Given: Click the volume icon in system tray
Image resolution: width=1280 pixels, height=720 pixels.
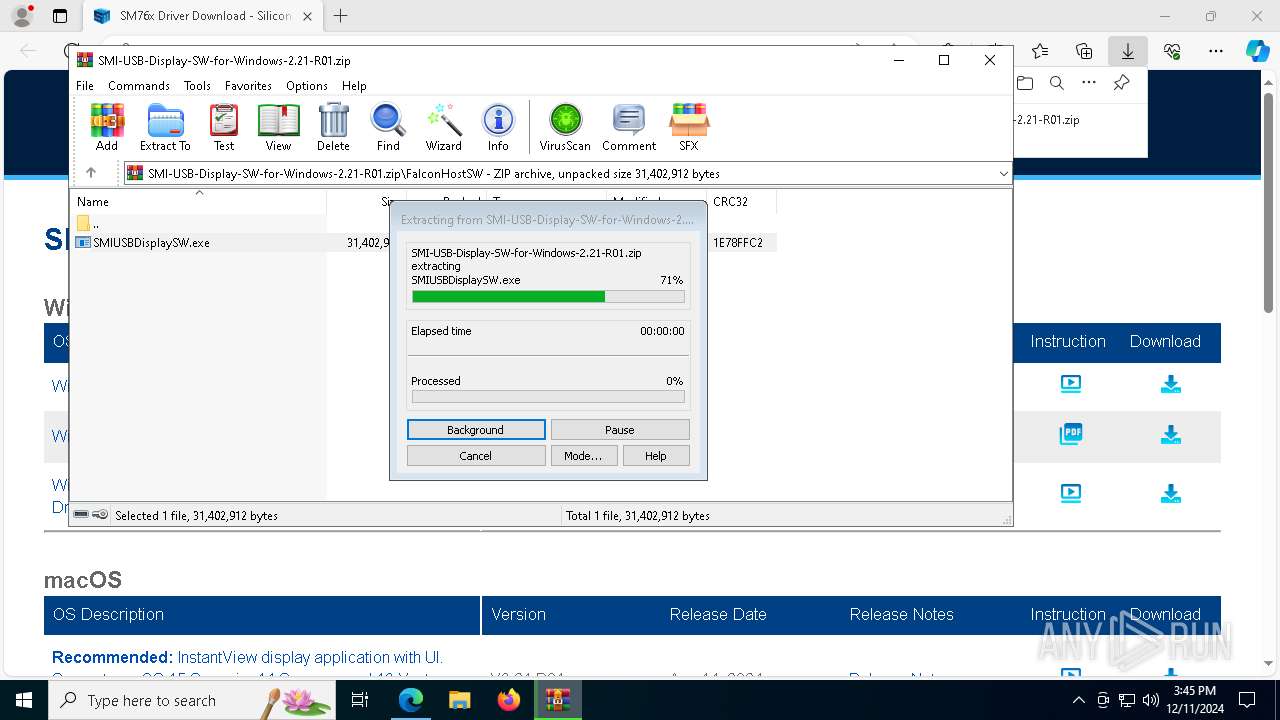Looking at the screenshot, I should pos(1150,700).
